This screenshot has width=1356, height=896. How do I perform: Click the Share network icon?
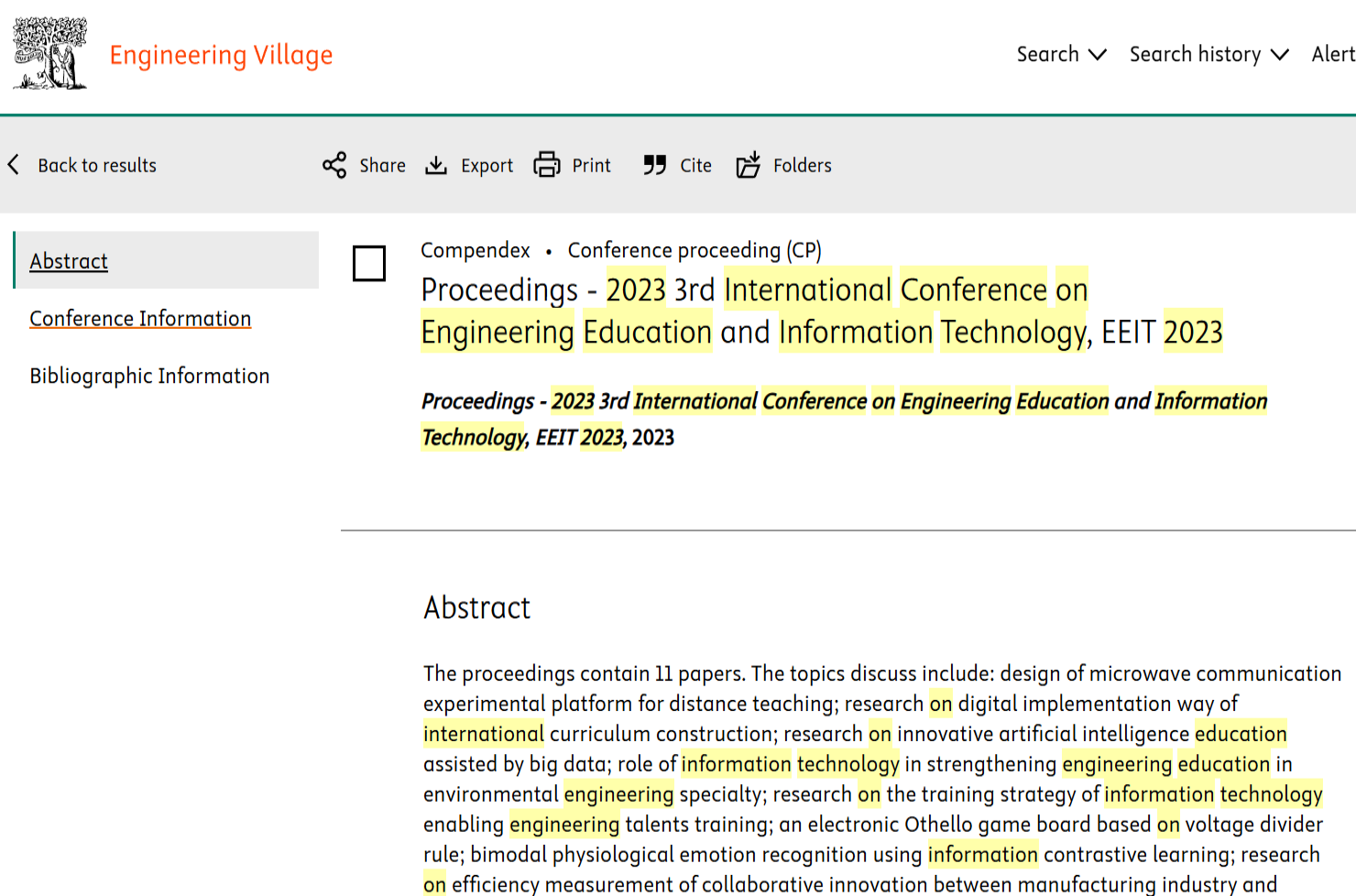(x=334, y=165)
